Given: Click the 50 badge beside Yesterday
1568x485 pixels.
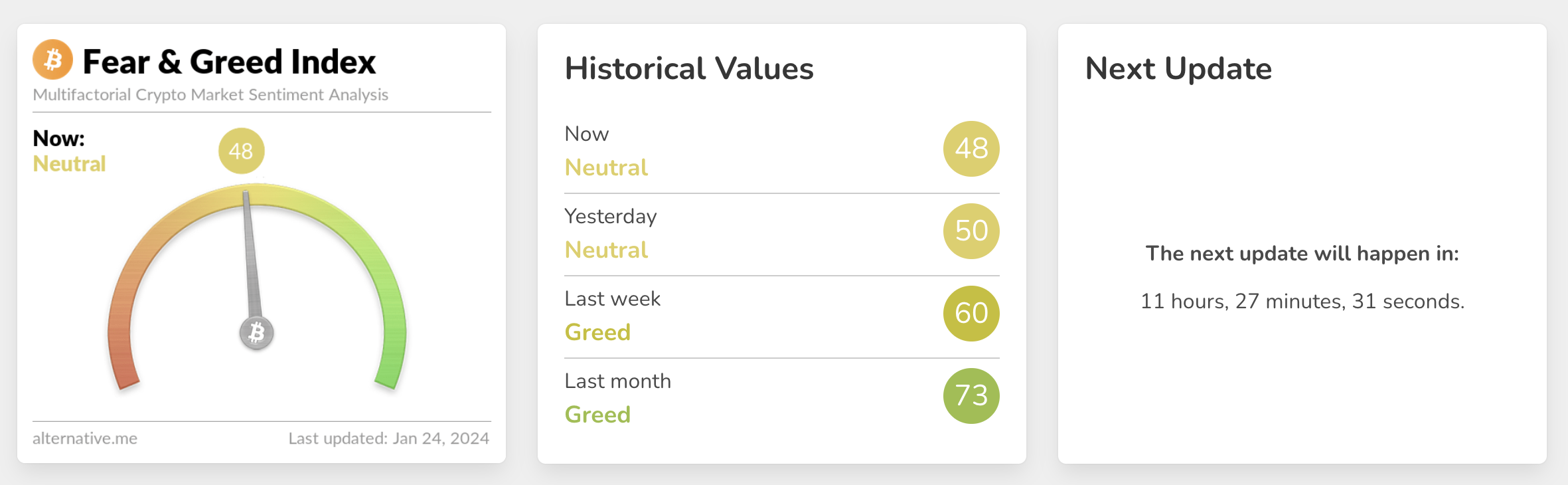Looking at the screenshot, I should click(x=971, y=231).
